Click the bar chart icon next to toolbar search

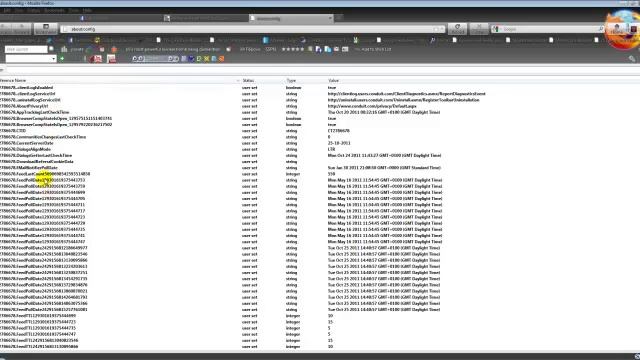point(64,49)
